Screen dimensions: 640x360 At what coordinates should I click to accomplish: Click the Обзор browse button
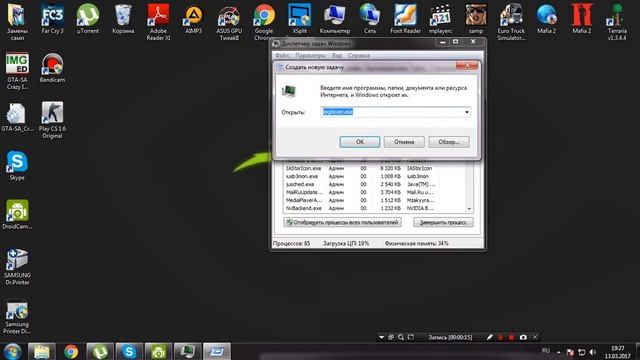tap(449, 142)
